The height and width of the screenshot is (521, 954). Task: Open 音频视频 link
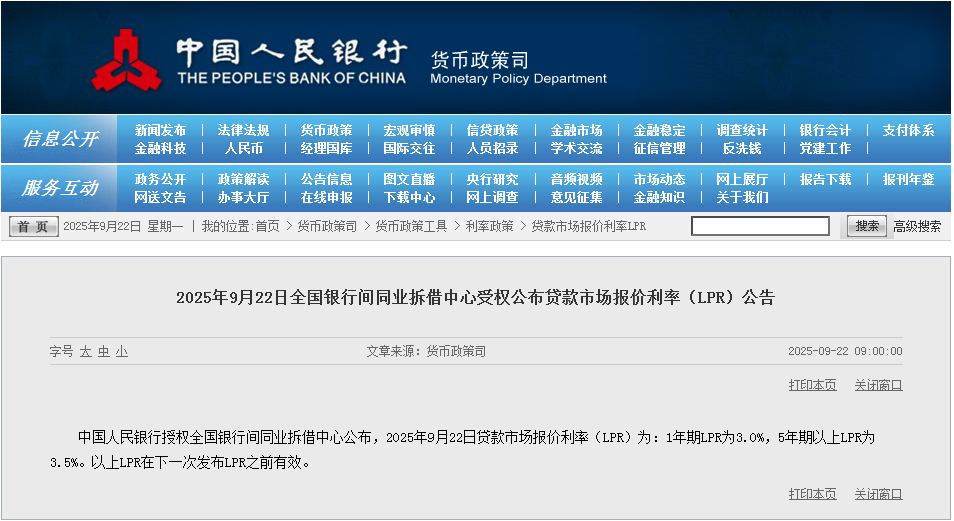click(576, 180)
